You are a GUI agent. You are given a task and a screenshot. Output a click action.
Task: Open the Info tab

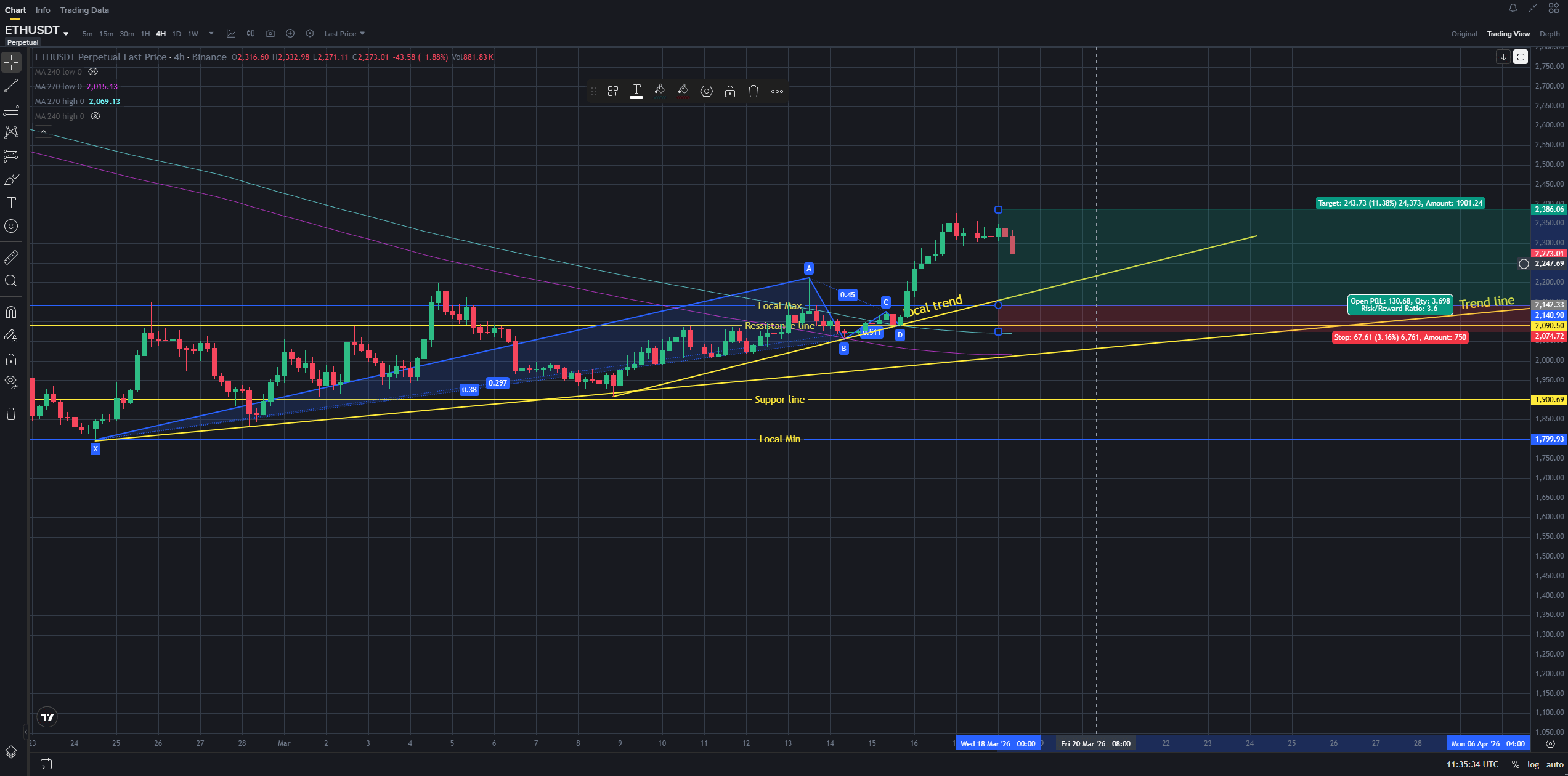tap(43, 10)
